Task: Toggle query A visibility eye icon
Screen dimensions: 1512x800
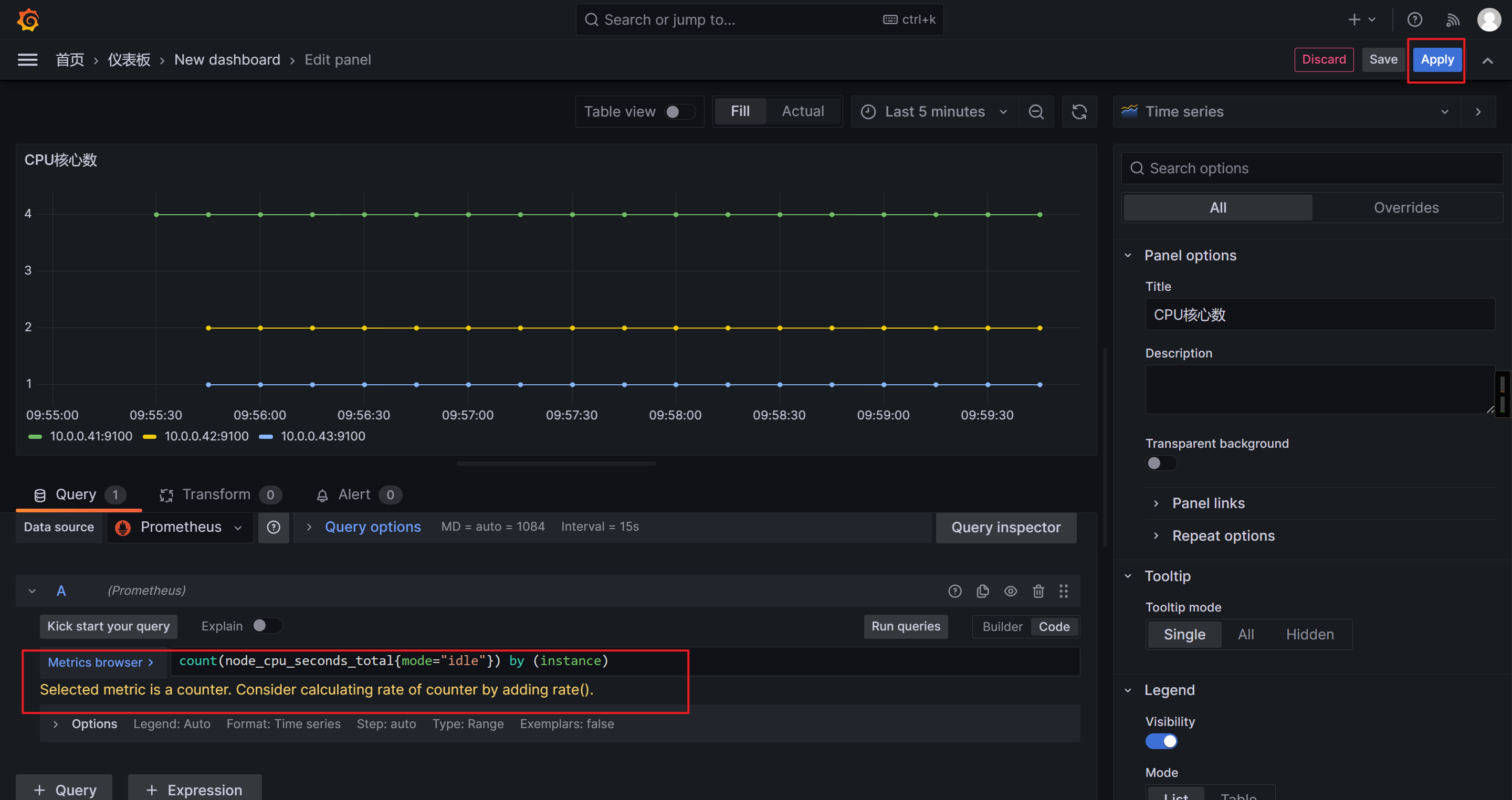Action: 1010,591
